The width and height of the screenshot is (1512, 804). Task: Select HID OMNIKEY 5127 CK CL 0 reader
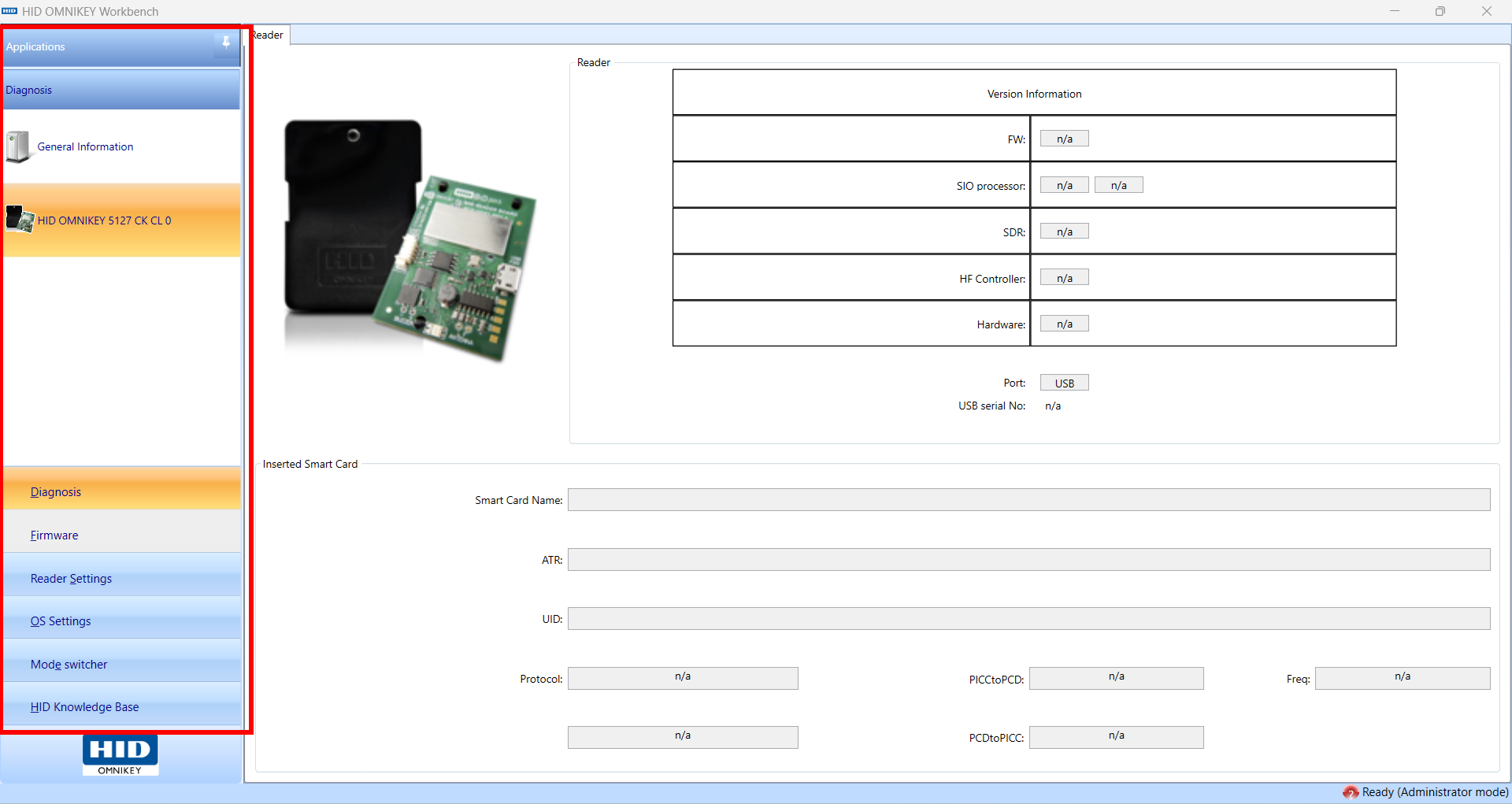tap(122, 220)
